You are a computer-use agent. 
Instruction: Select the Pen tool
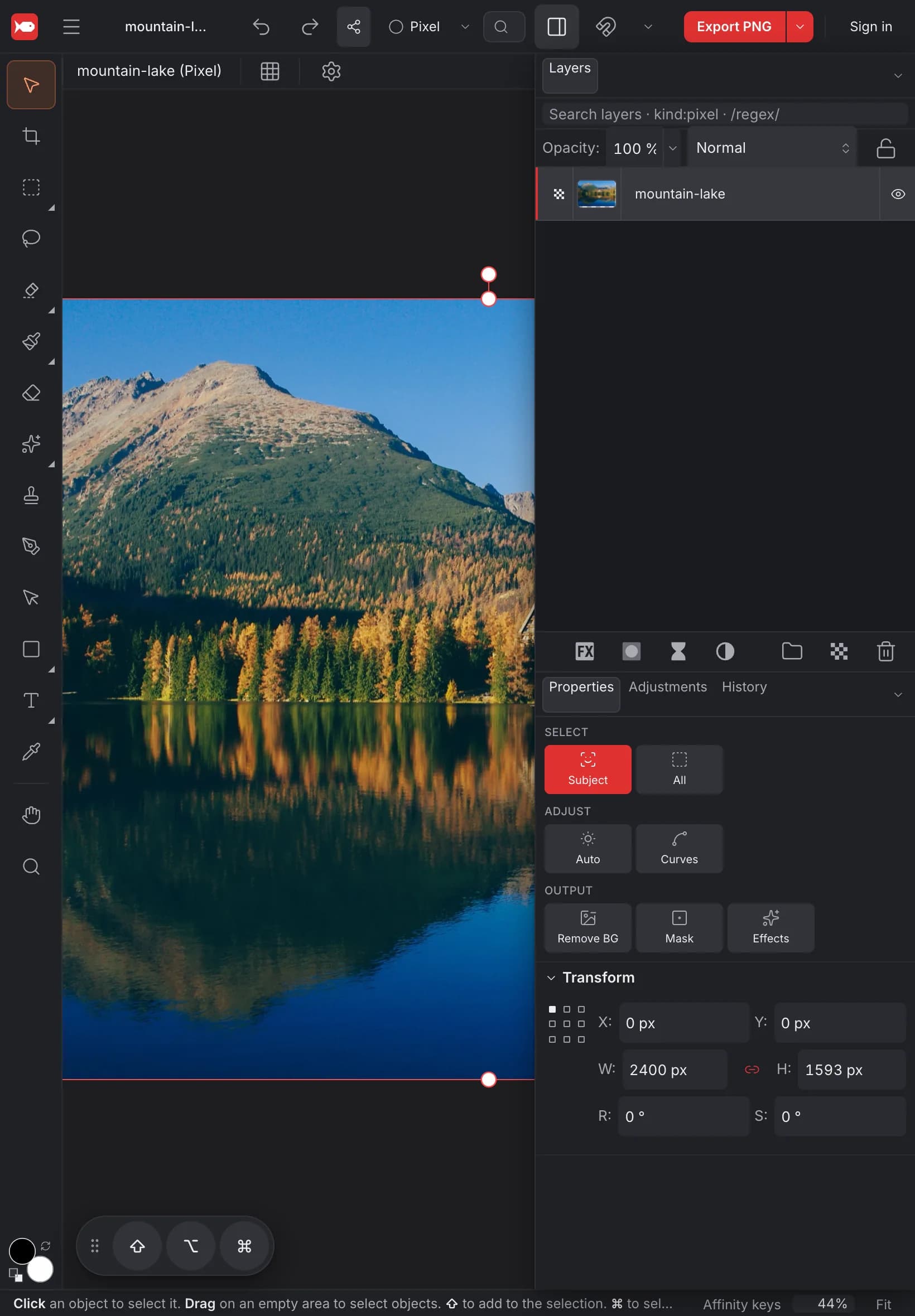click(31, 546)
